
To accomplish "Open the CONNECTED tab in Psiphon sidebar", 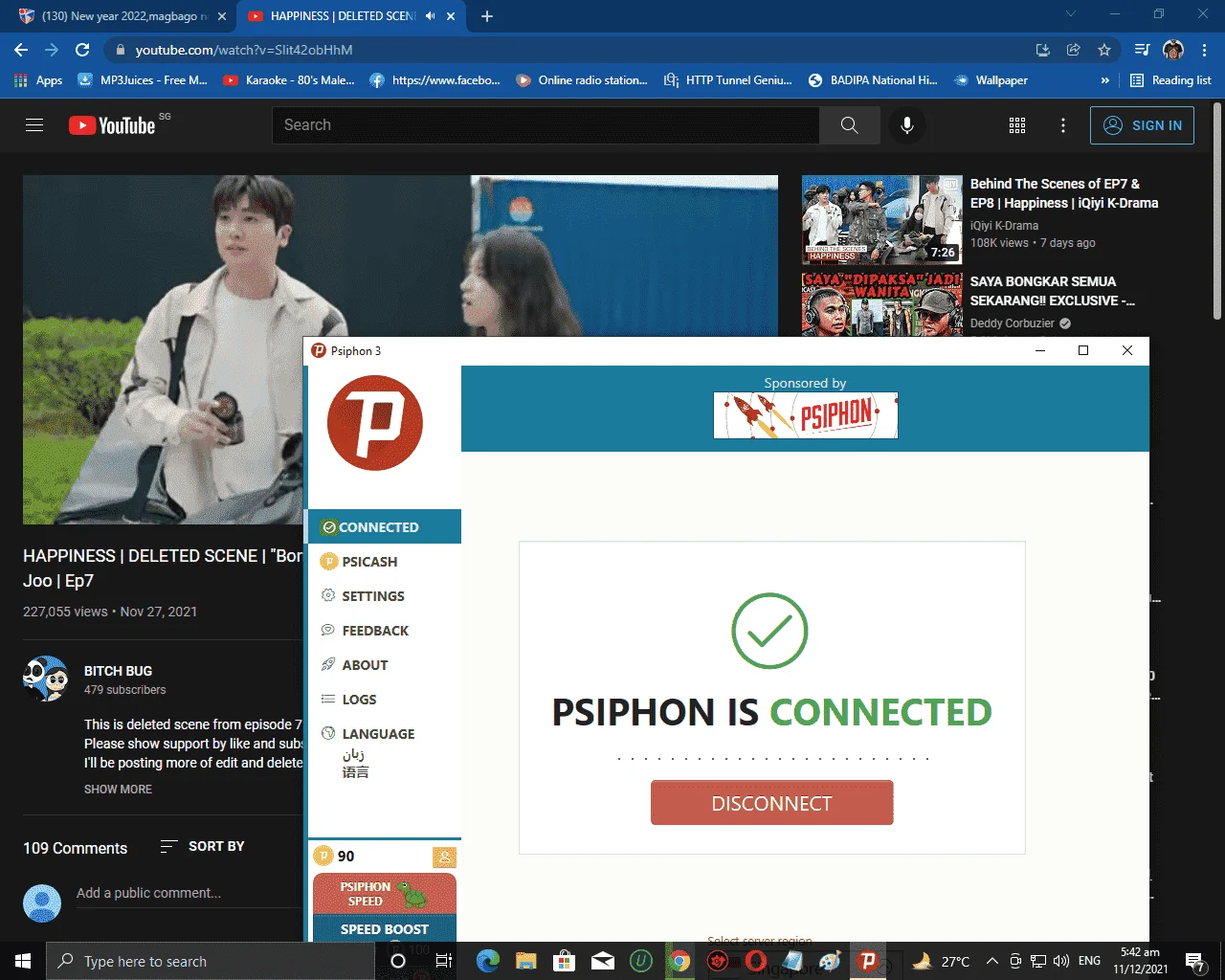I will point(385,527).
